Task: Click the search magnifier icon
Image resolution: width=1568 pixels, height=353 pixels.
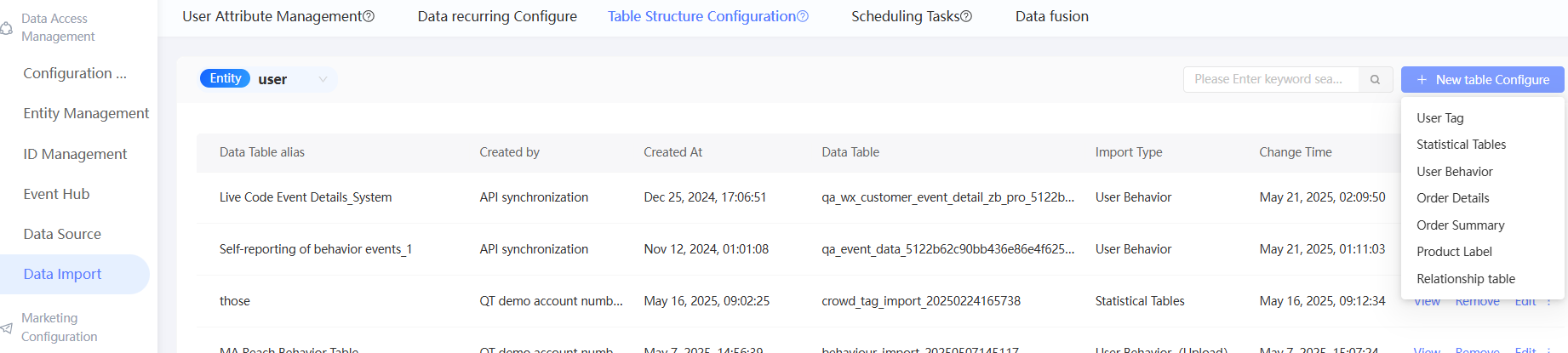Action: coord(1375,80)
